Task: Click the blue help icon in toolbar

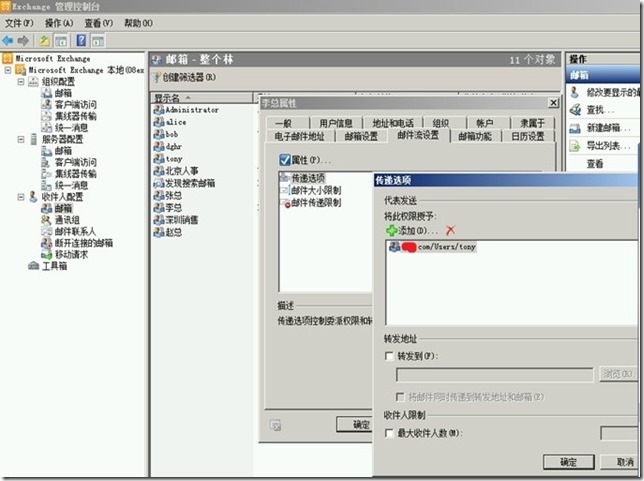Action: coord(79,40)
